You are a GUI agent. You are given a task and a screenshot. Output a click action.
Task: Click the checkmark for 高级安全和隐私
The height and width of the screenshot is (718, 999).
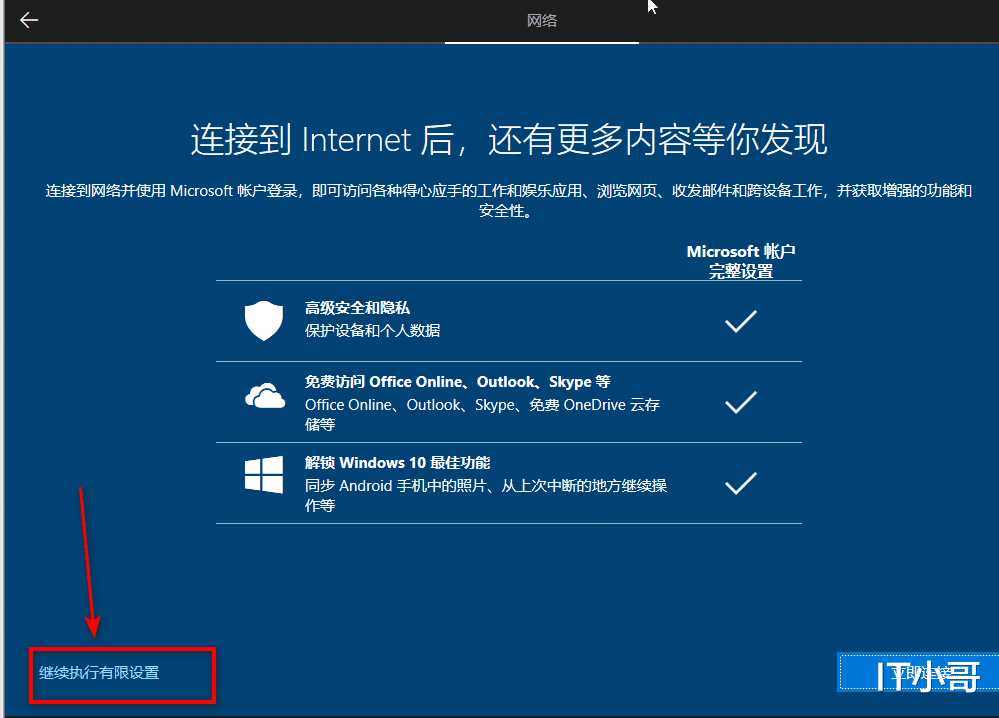[x=741, y=321]
